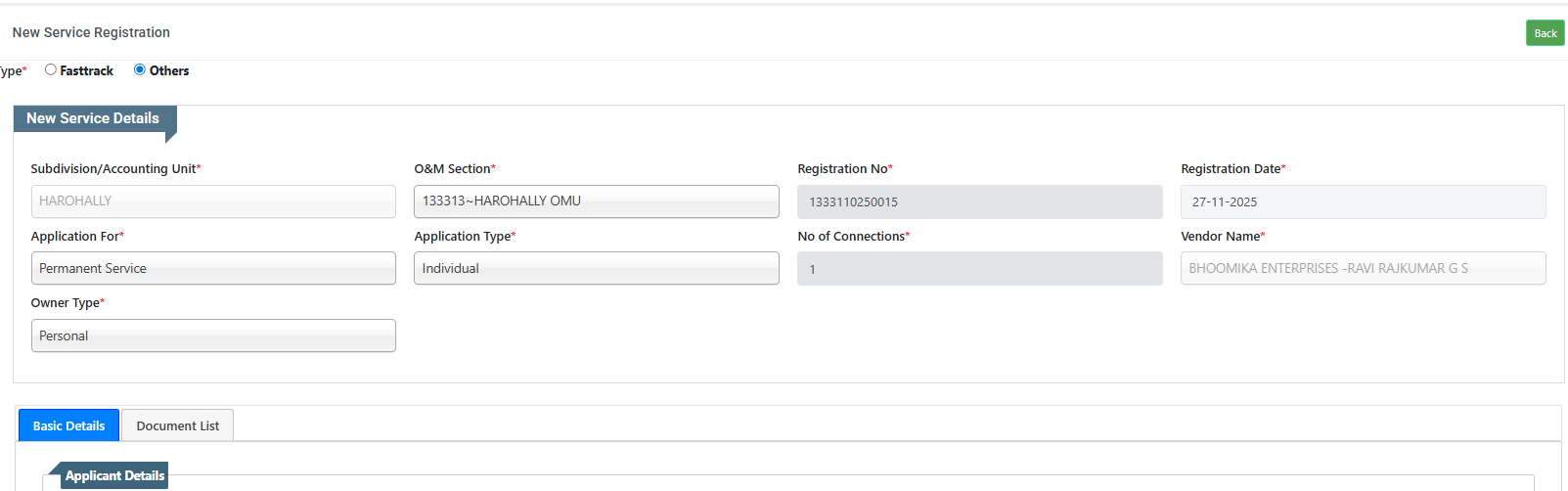1568x491 pixels.
Task: Click the Vendor Name field
Action: (1363, 268)
